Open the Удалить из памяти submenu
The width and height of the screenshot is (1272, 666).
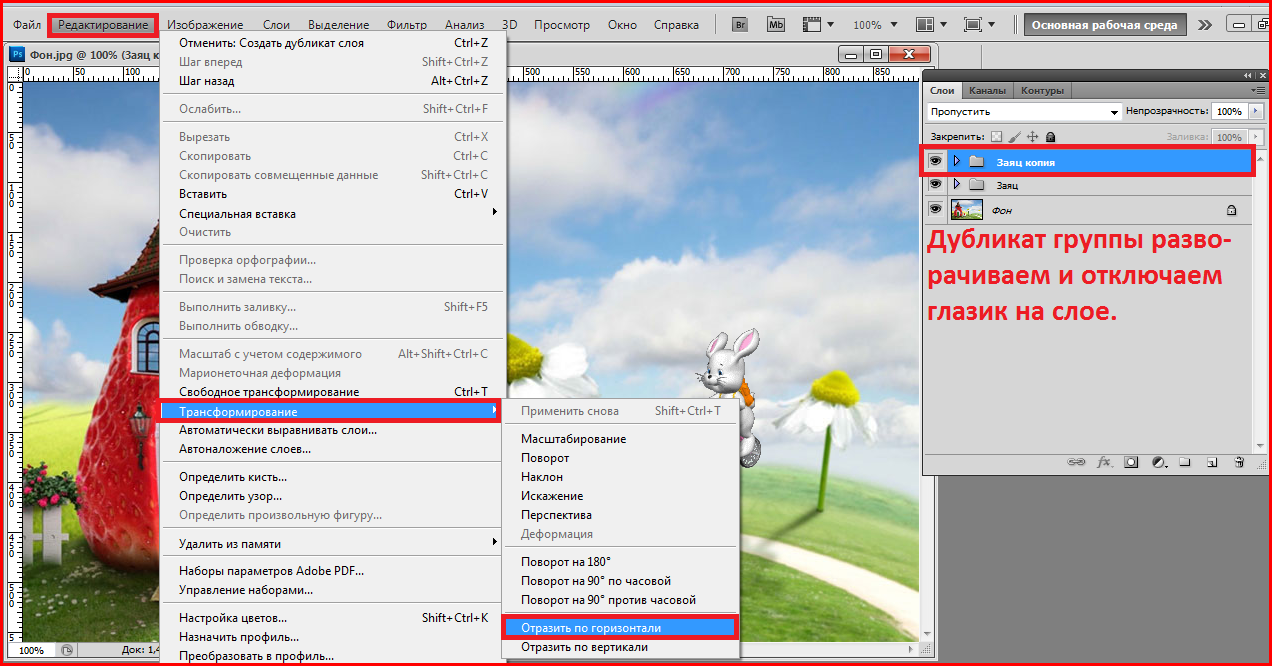click(x=333, y=544)
